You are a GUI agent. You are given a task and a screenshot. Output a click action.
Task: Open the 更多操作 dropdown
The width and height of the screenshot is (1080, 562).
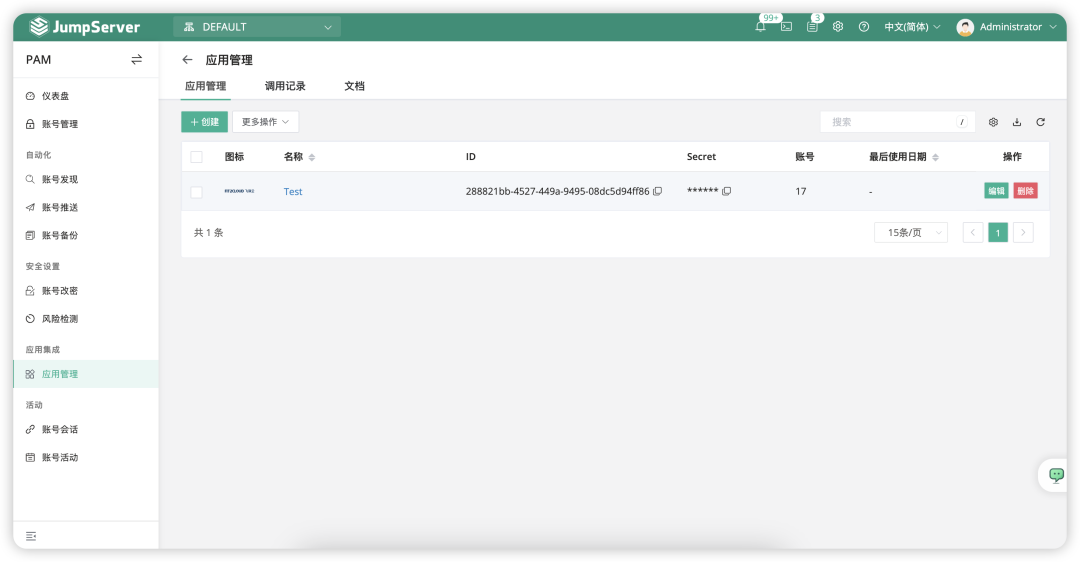click(265, 122)
